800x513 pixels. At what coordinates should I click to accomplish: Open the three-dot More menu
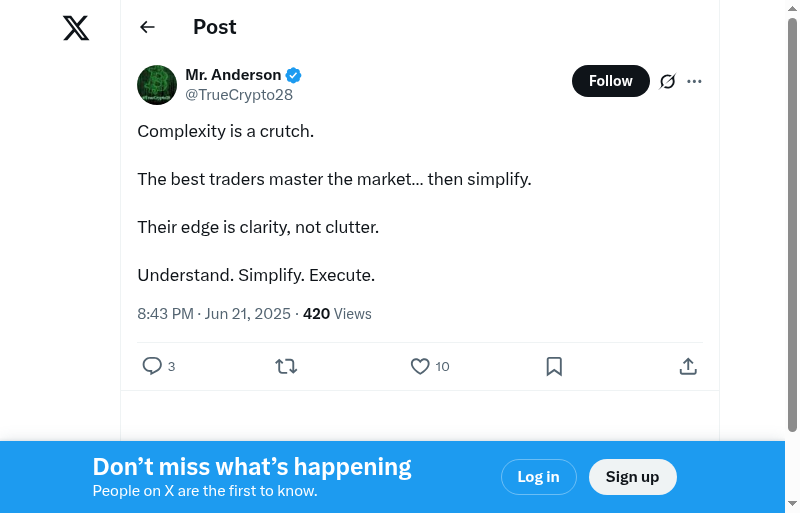(x=694, y=81)
